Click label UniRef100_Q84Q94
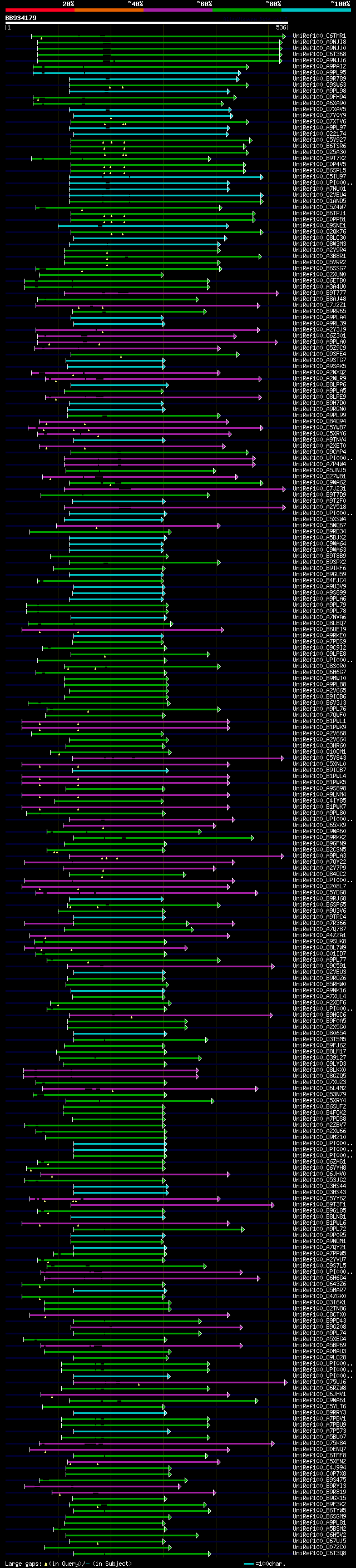The image size is (356, 1568). (x=319, y=421)
